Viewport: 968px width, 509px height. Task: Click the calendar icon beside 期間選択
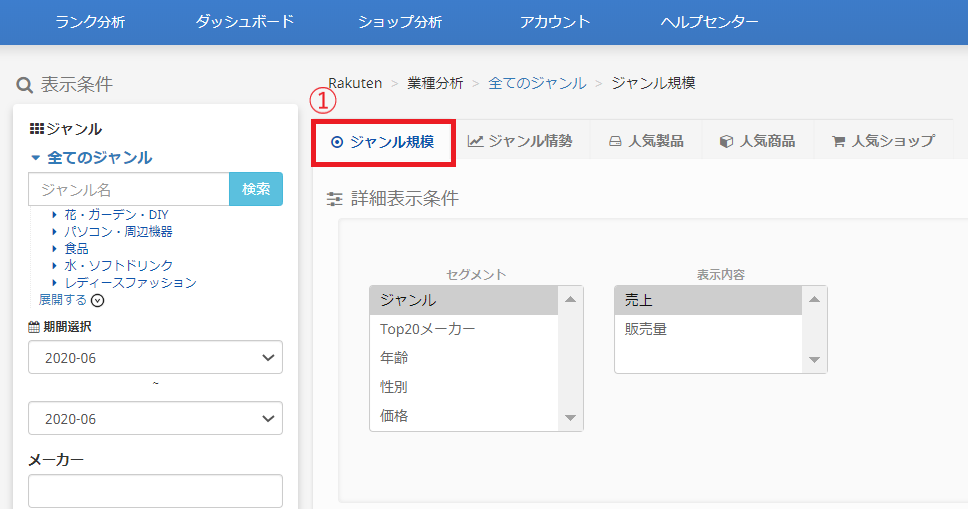coord(35,327)
